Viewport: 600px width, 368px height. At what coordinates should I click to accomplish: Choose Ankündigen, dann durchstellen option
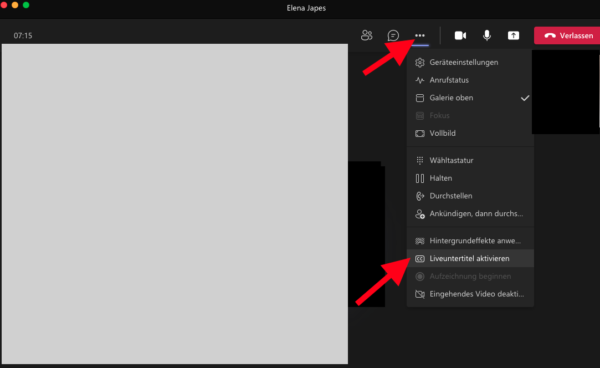[470, 214]
